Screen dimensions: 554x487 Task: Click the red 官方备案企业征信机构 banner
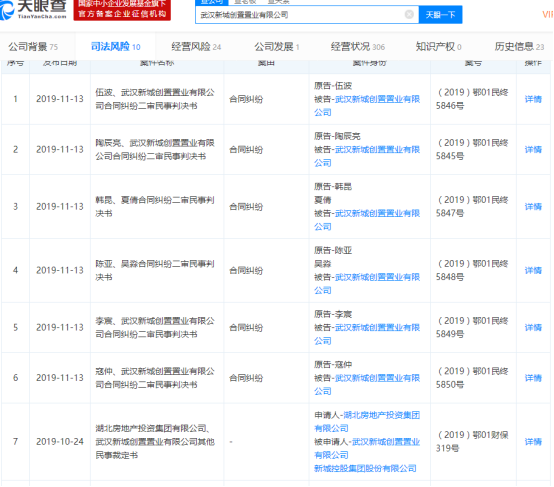click(x=122, y=10)
